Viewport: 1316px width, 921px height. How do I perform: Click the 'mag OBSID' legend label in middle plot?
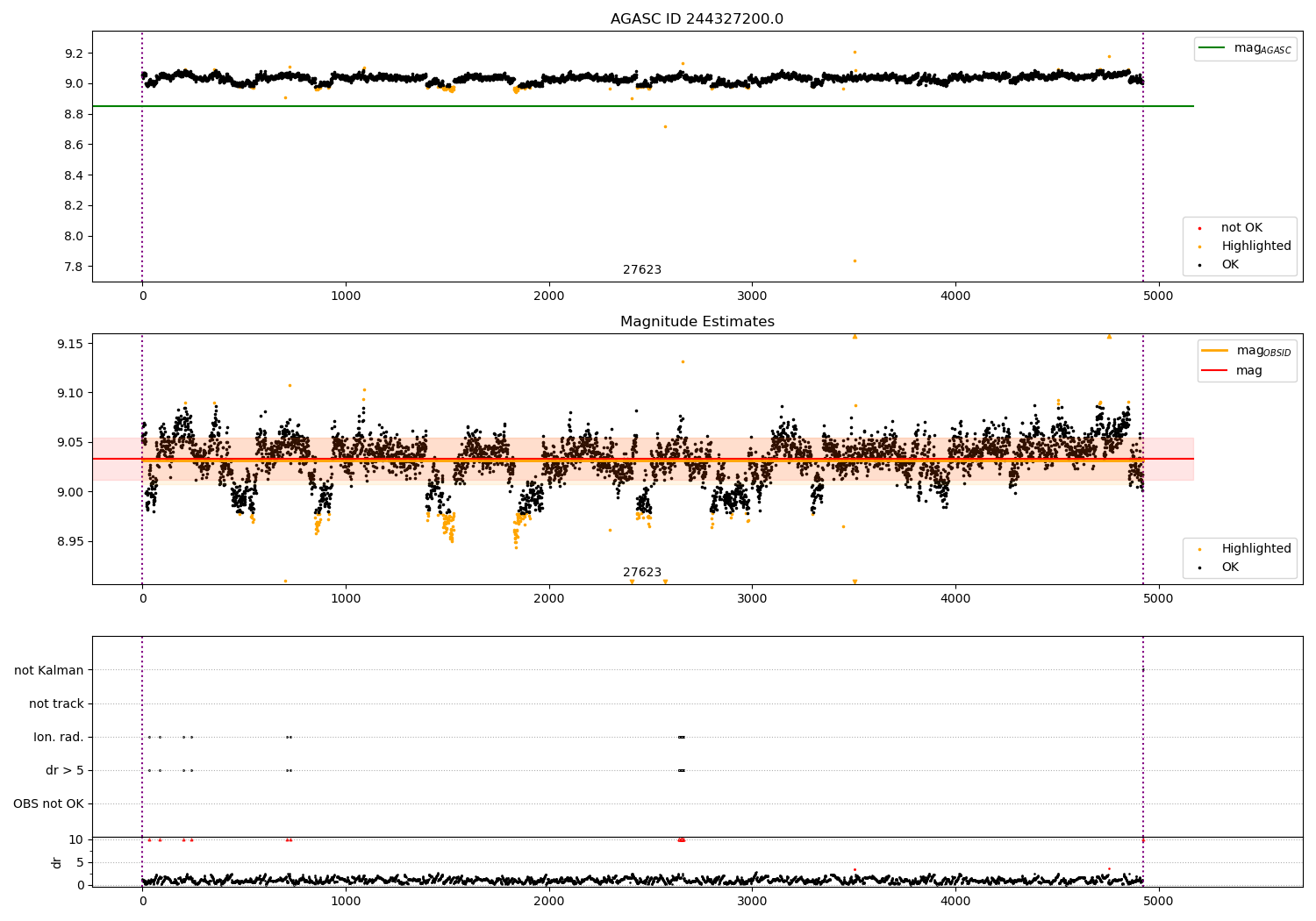pyautogui.click(x=1263, y=352)
